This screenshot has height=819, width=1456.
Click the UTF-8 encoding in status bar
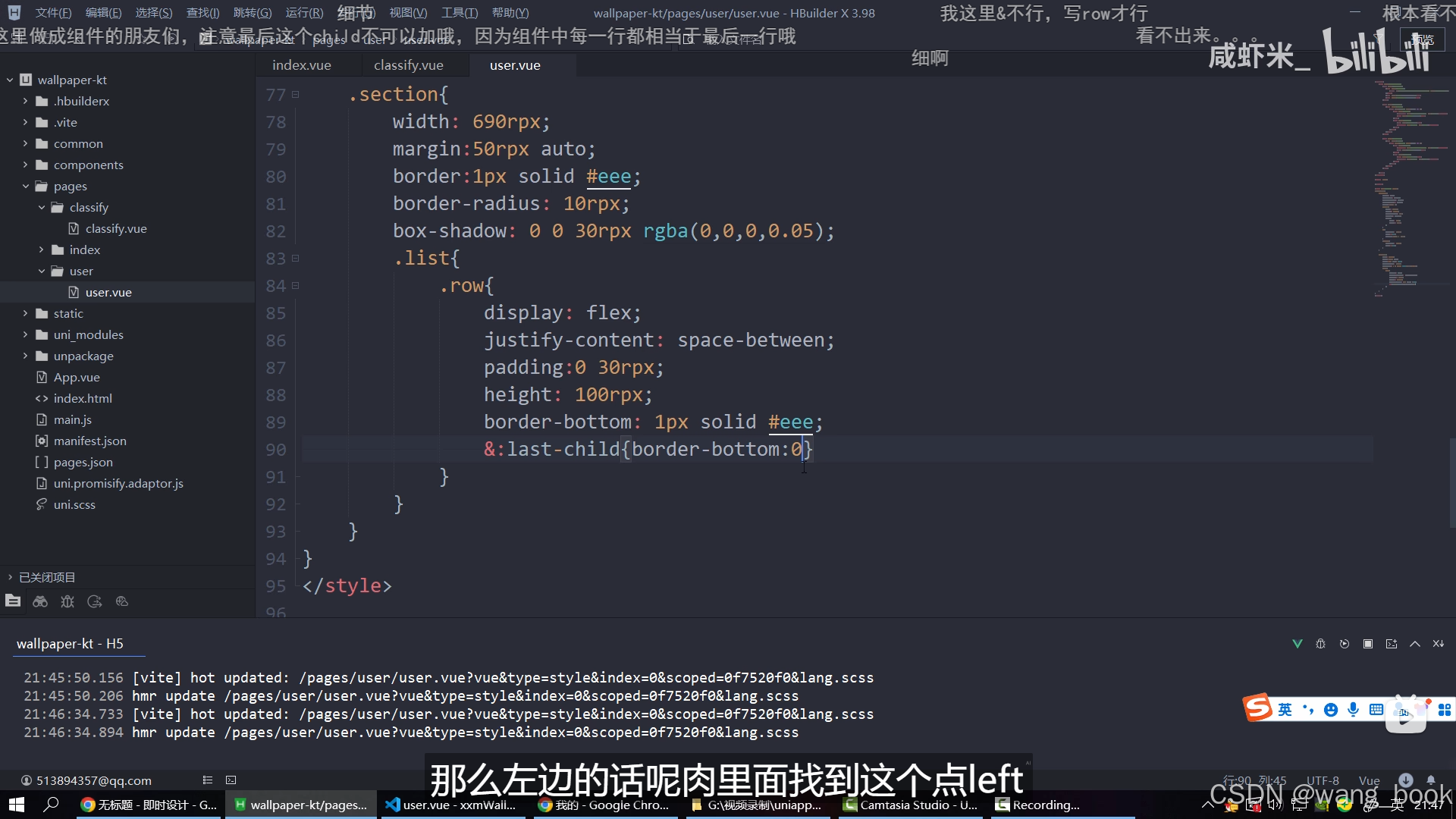pos(1323,780)
